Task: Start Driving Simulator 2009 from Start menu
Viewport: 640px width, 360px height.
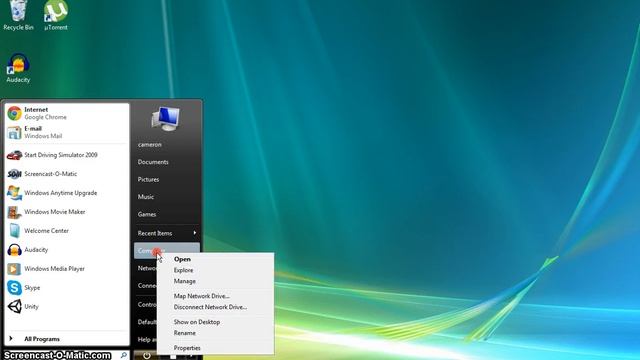Action: tap(67, 155)
